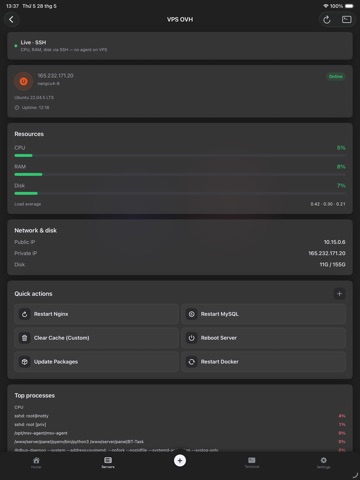Tap the Disk usage progress bar
Viewport: 360px width, 480px height.
pyautogui.click(x=180, y=193)
